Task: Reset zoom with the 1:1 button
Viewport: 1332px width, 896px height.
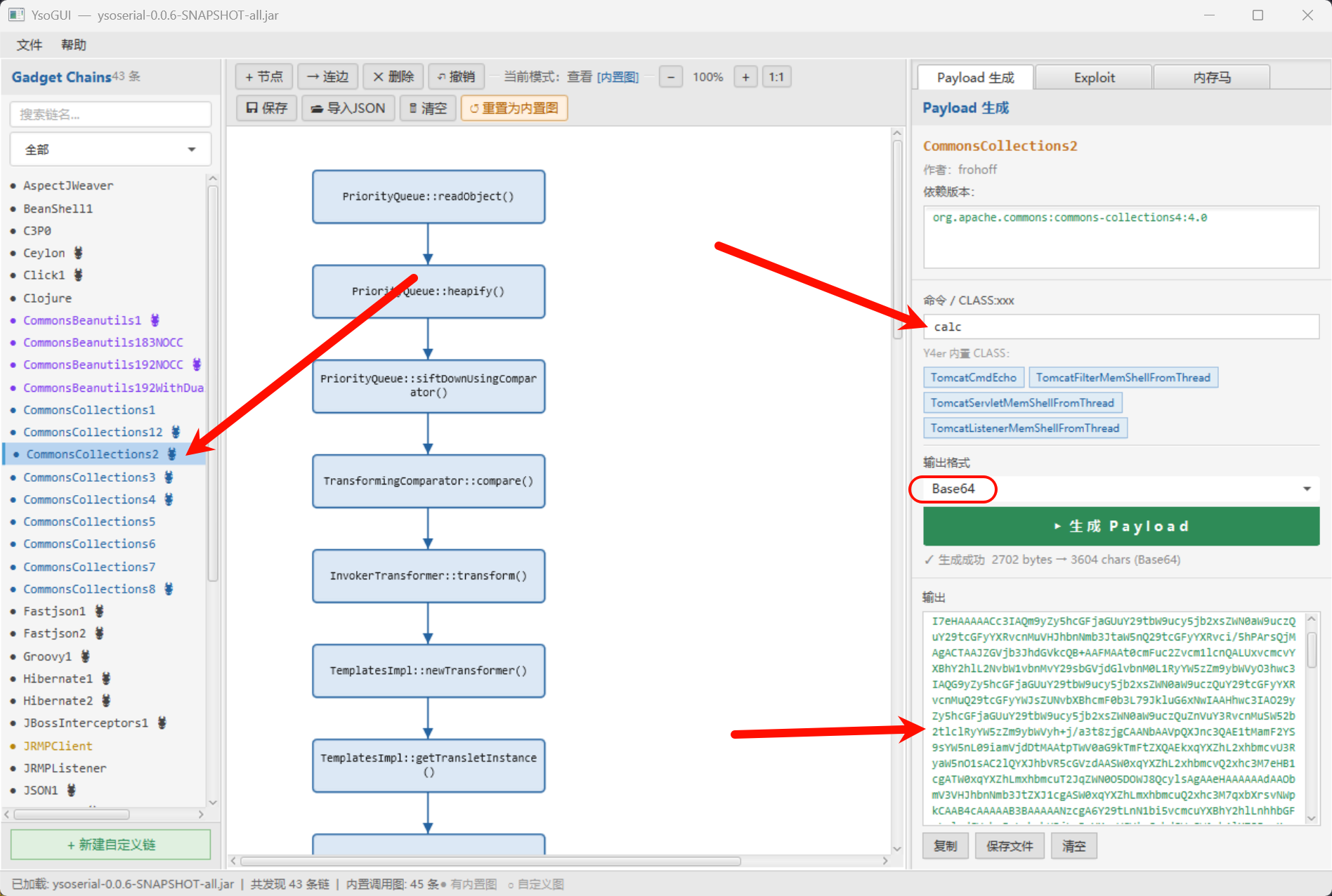Action: [776, 77]
